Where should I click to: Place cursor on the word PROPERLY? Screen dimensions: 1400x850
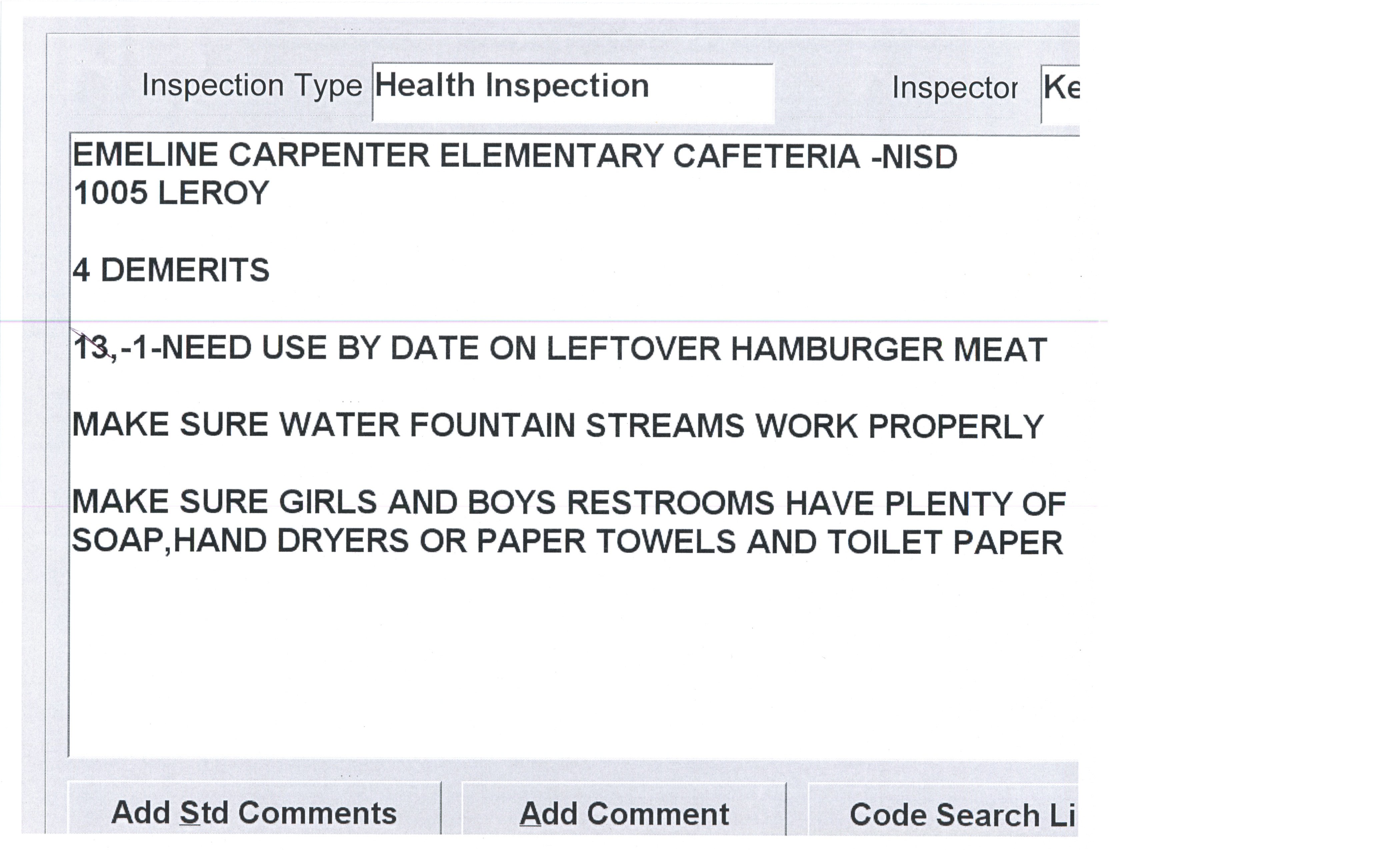(956, 427)
